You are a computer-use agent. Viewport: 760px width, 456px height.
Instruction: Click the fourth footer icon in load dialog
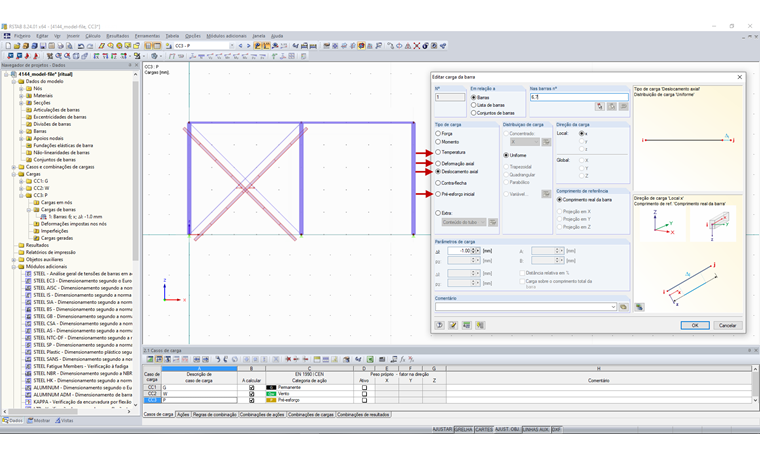(x=480, y=325)
